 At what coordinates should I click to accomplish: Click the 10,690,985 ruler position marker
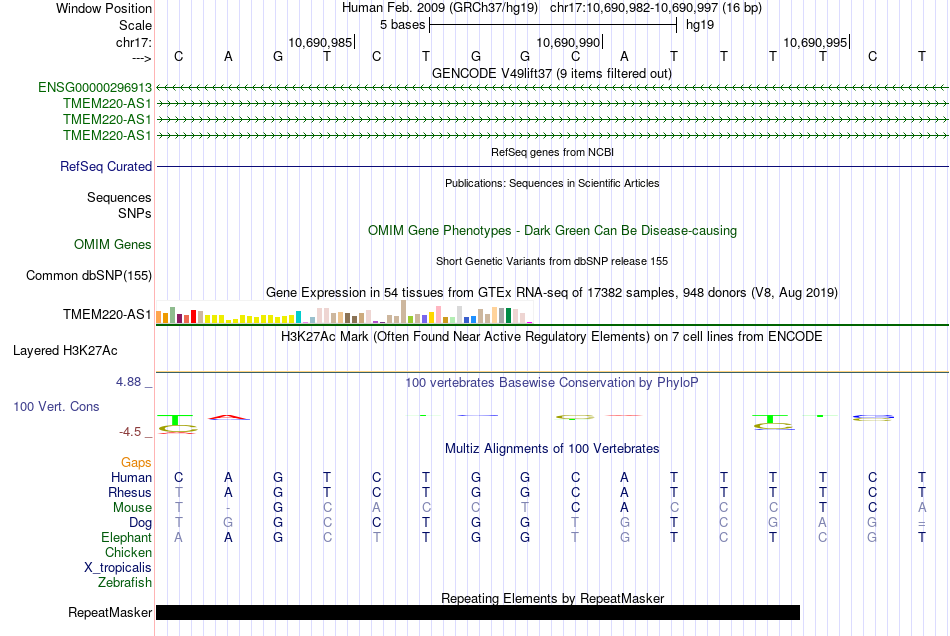(321, 42)
